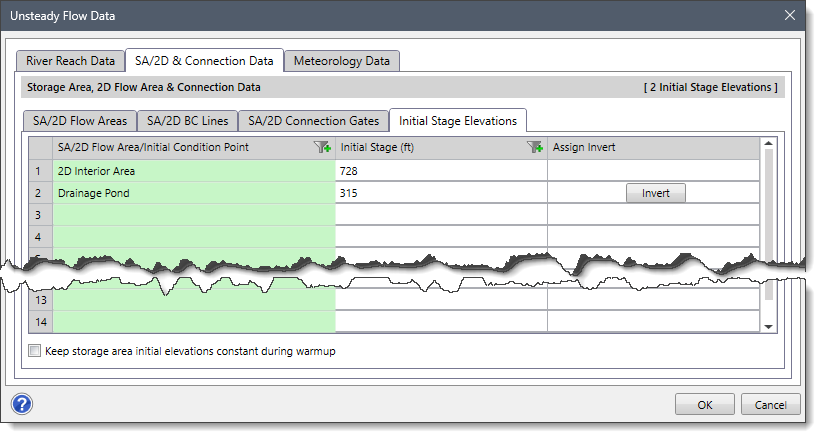Select the SA/2D Flow Areas sub-tab
The width and height of the screenshot is (821, 438).
point(80,121)
